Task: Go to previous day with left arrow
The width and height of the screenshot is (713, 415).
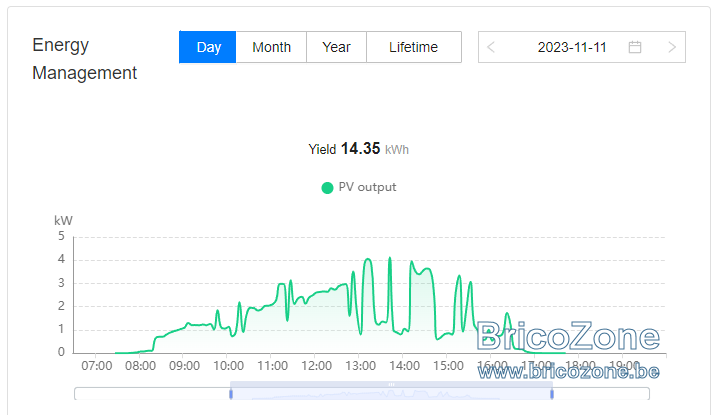Action: click(x=491, y=47)
